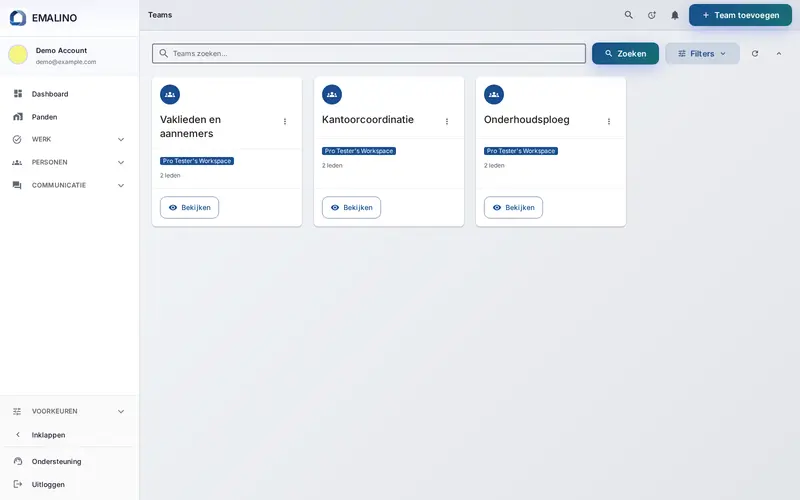Refresh the teams list
This screenshot has height=500, width=800.
(755, 54)
